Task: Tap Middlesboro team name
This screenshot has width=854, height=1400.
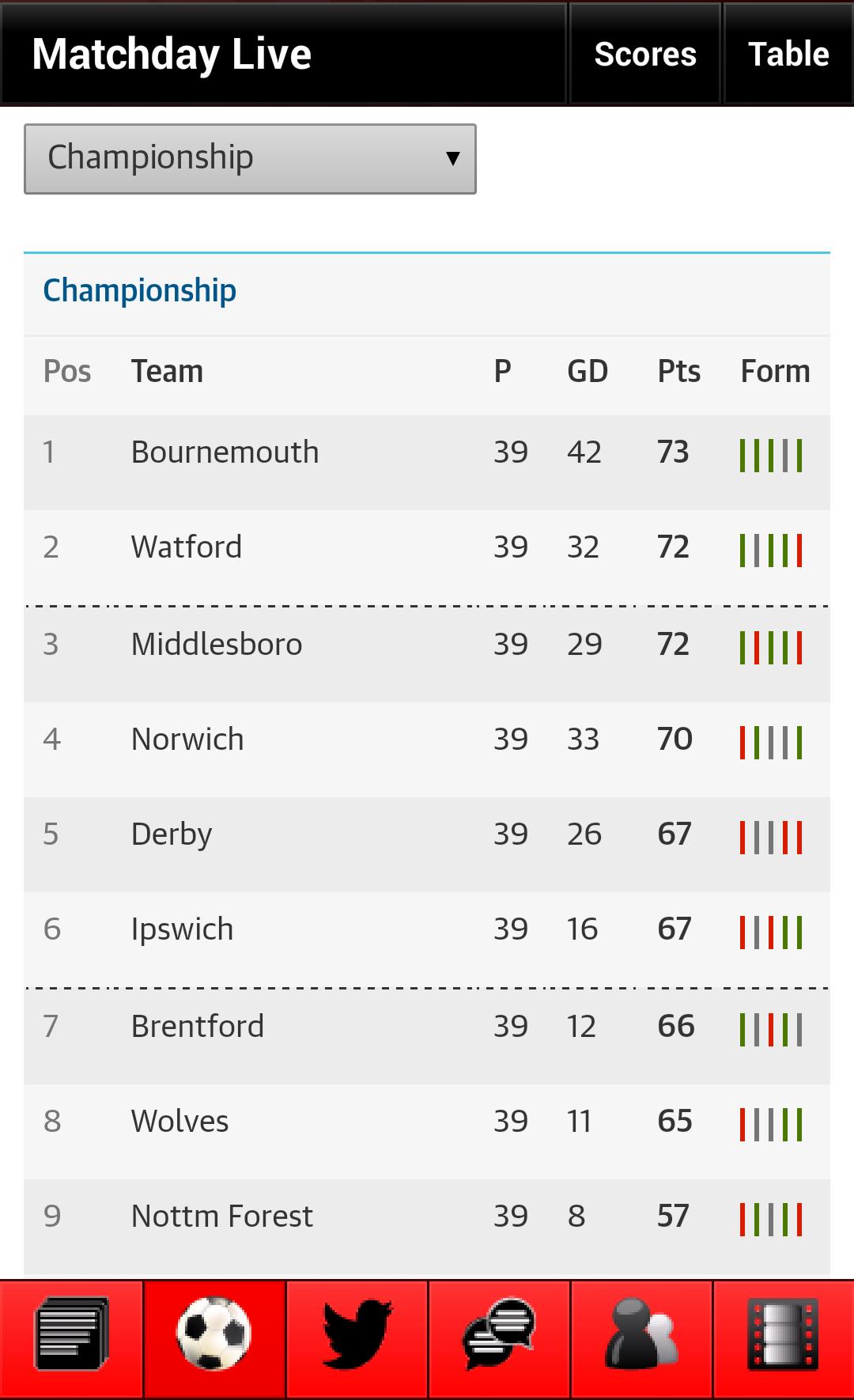Action: coord(217,645)
